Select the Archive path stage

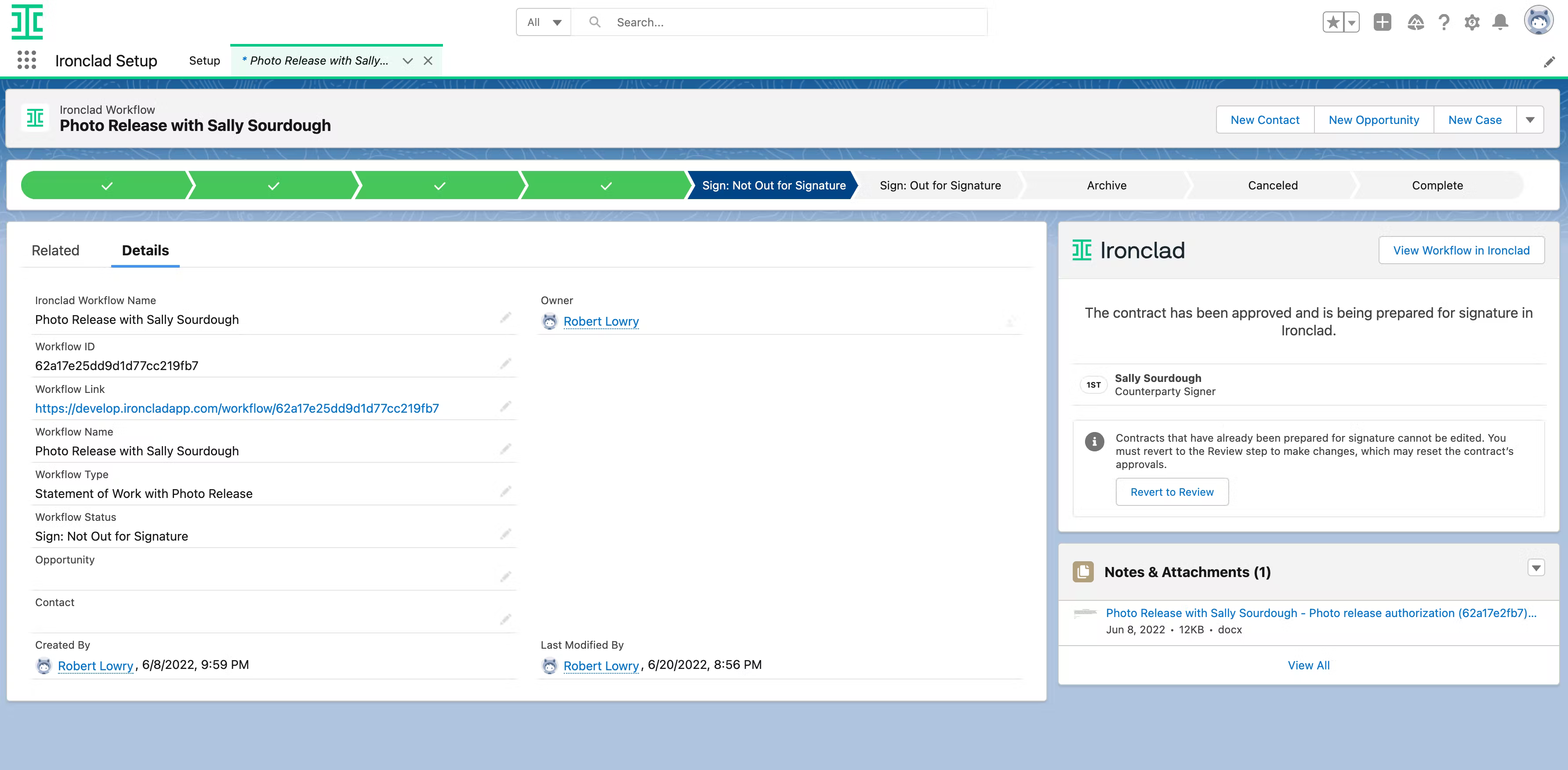1107,185
